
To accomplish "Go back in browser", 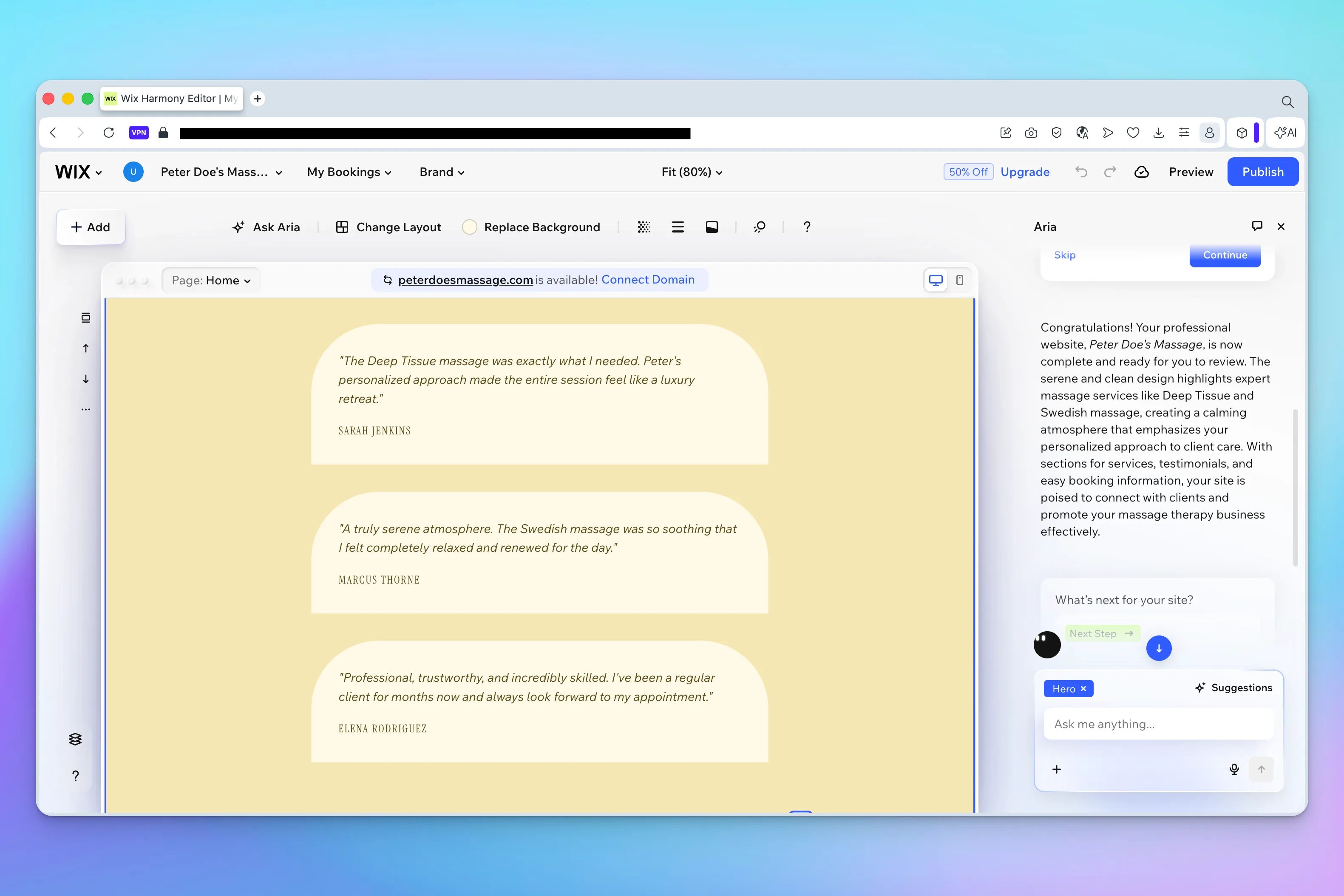I will [53, 133].
